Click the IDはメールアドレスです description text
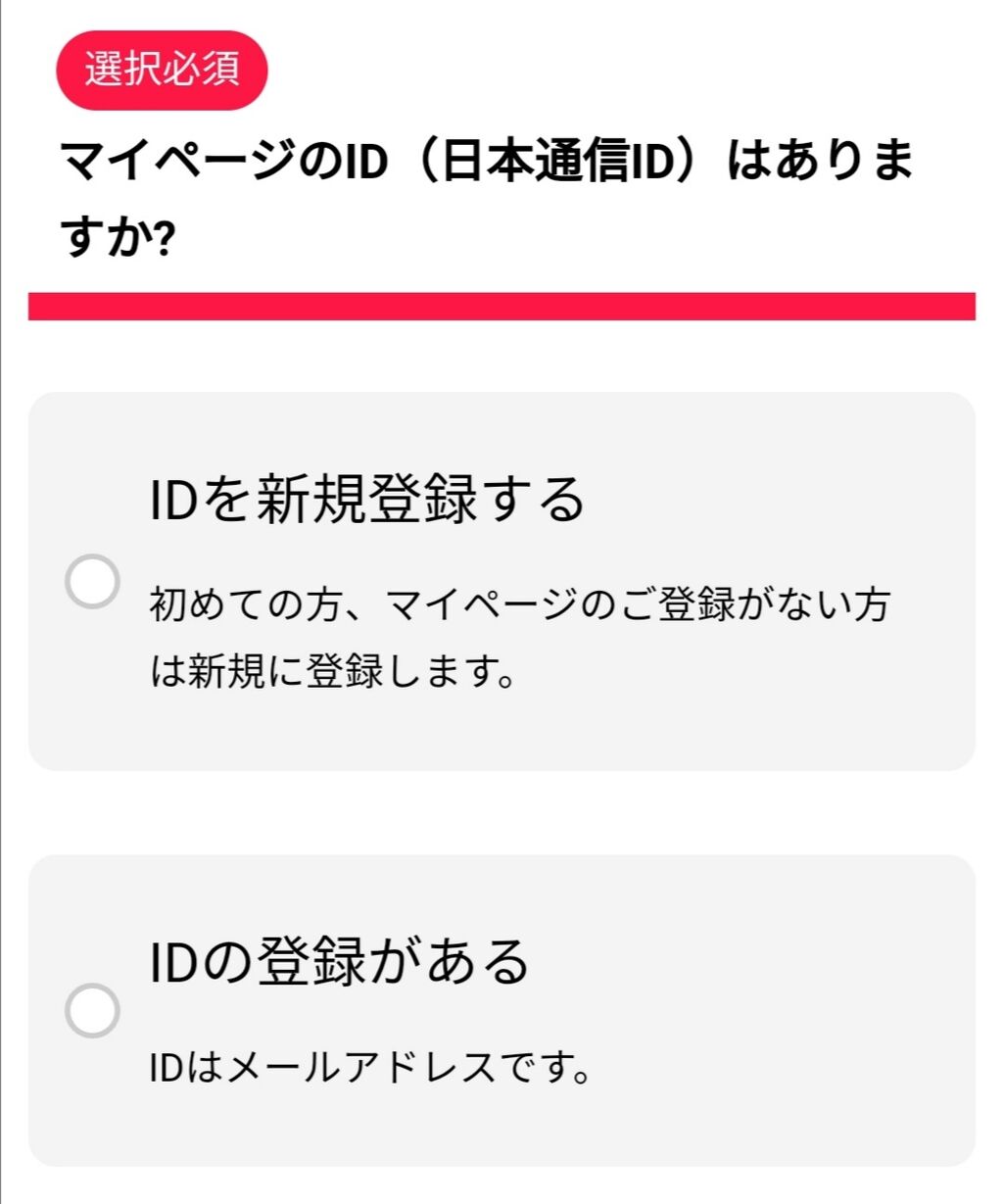The image size is (1003, 1204). [x=371, y=1067]
